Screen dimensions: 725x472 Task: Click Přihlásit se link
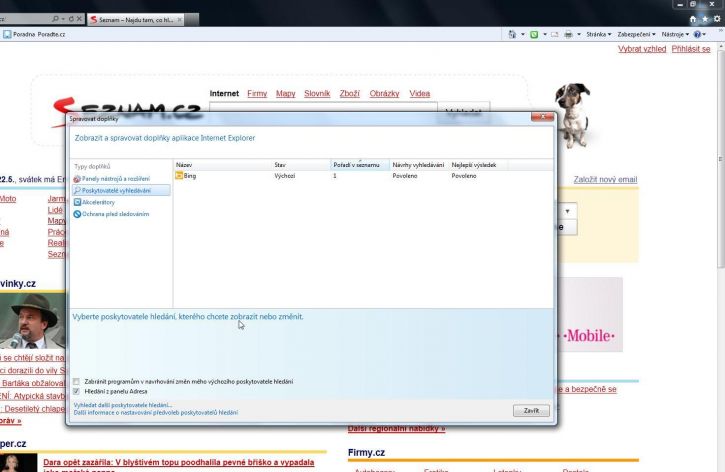click(x=691, y=49)
